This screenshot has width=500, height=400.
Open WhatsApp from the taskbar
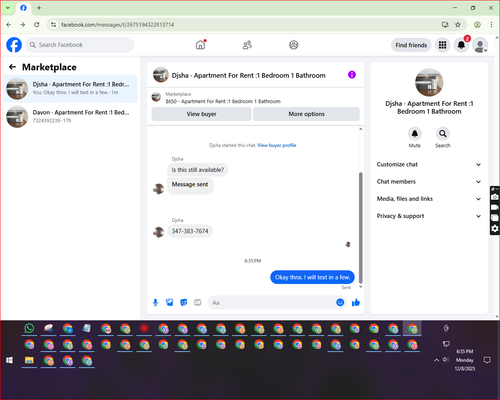point(29,328)
